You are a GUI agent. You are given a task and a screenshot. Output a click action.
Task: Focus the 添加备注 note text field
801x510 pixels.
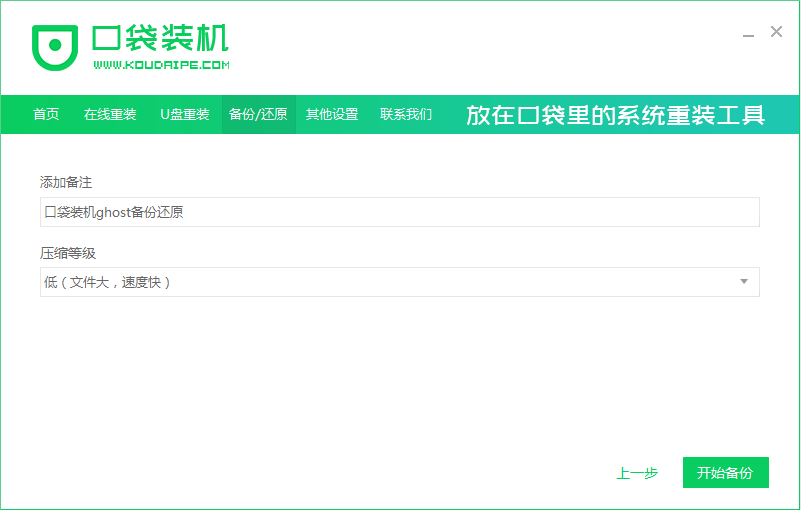pos(400,212)
